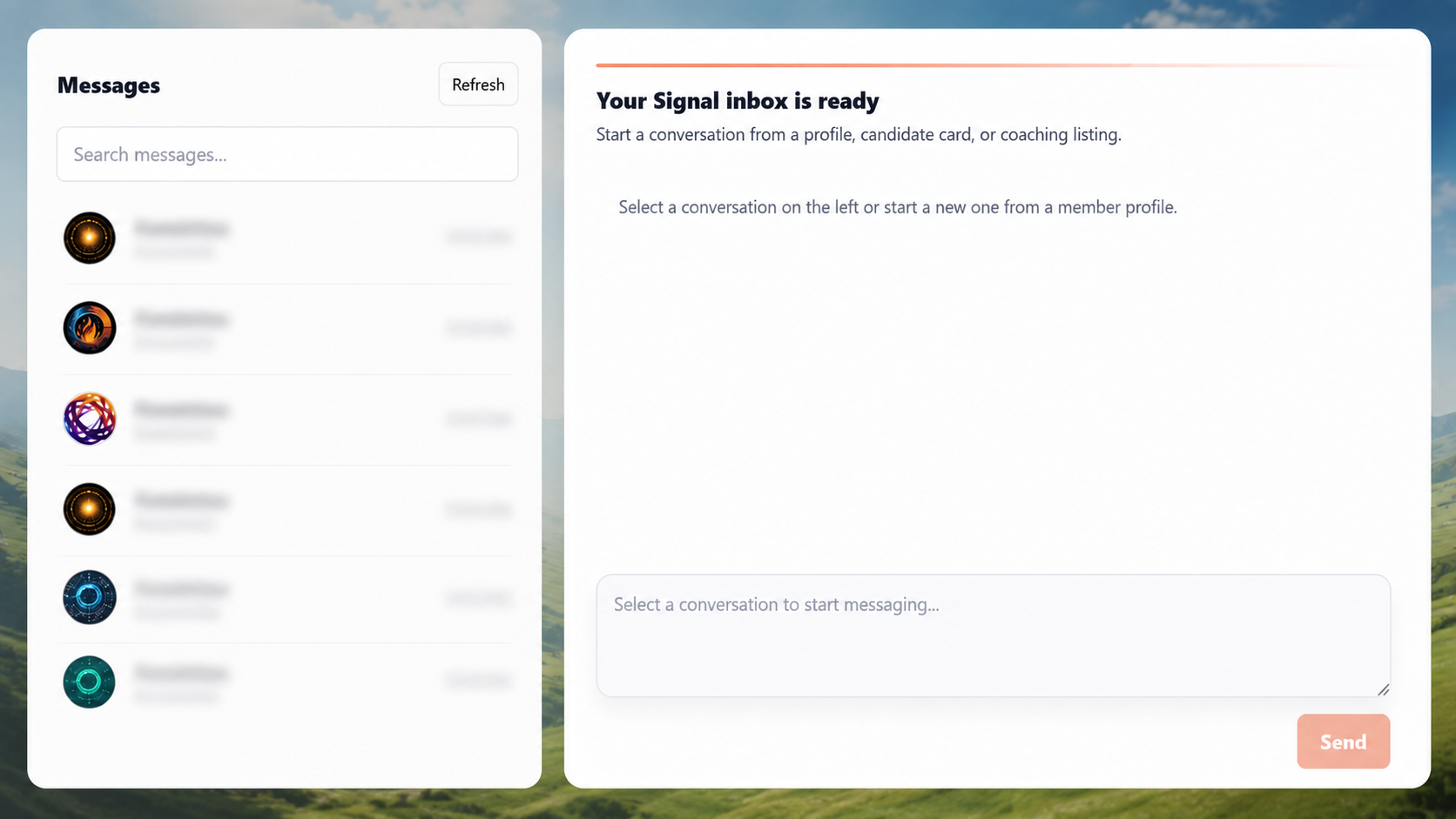Open the conversation with the teal green ring avatar
1456x819 pixels.
point(286,681)
